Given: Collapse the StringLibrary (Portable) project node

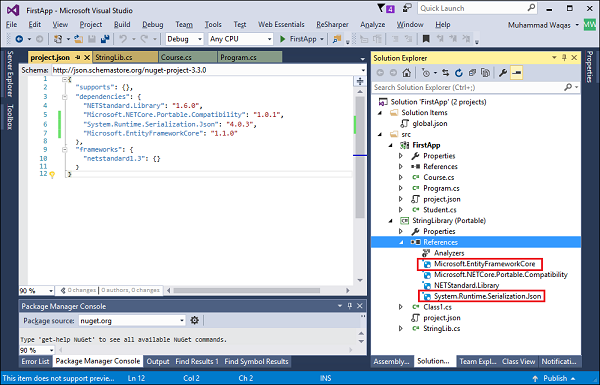Looking at the screenshot, I should [390, 221].
